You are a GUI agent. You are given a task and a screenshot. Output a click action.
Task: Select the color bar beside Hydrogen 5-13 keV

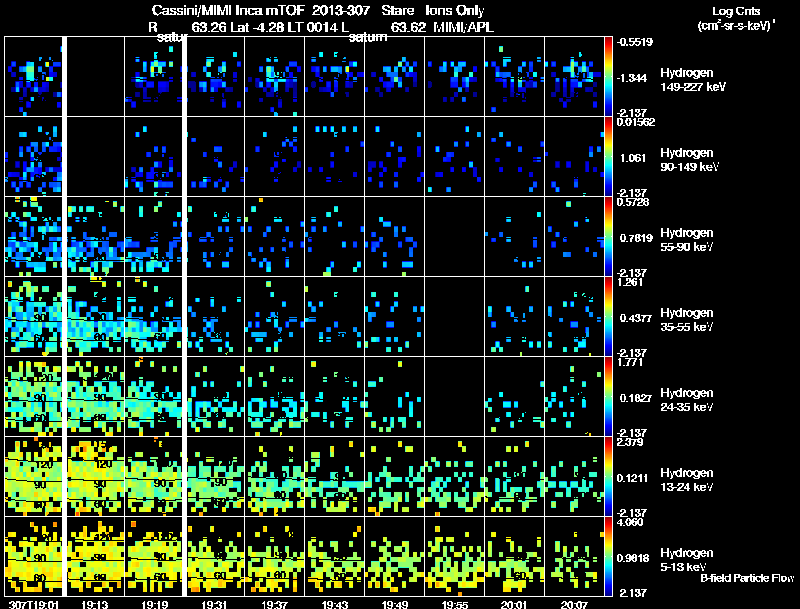coord(608,557)
